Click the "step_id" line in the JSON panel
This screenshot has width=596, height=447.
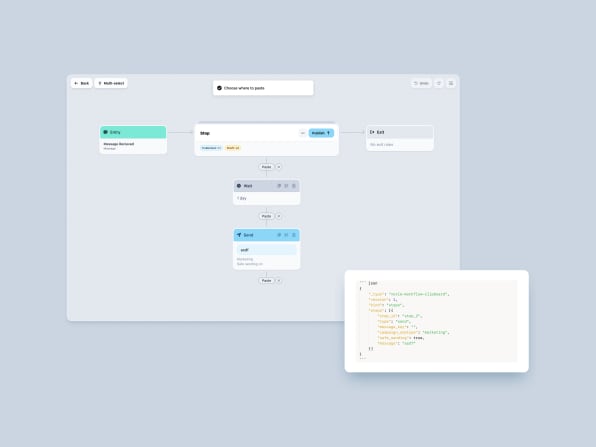[x=399, y=316]
